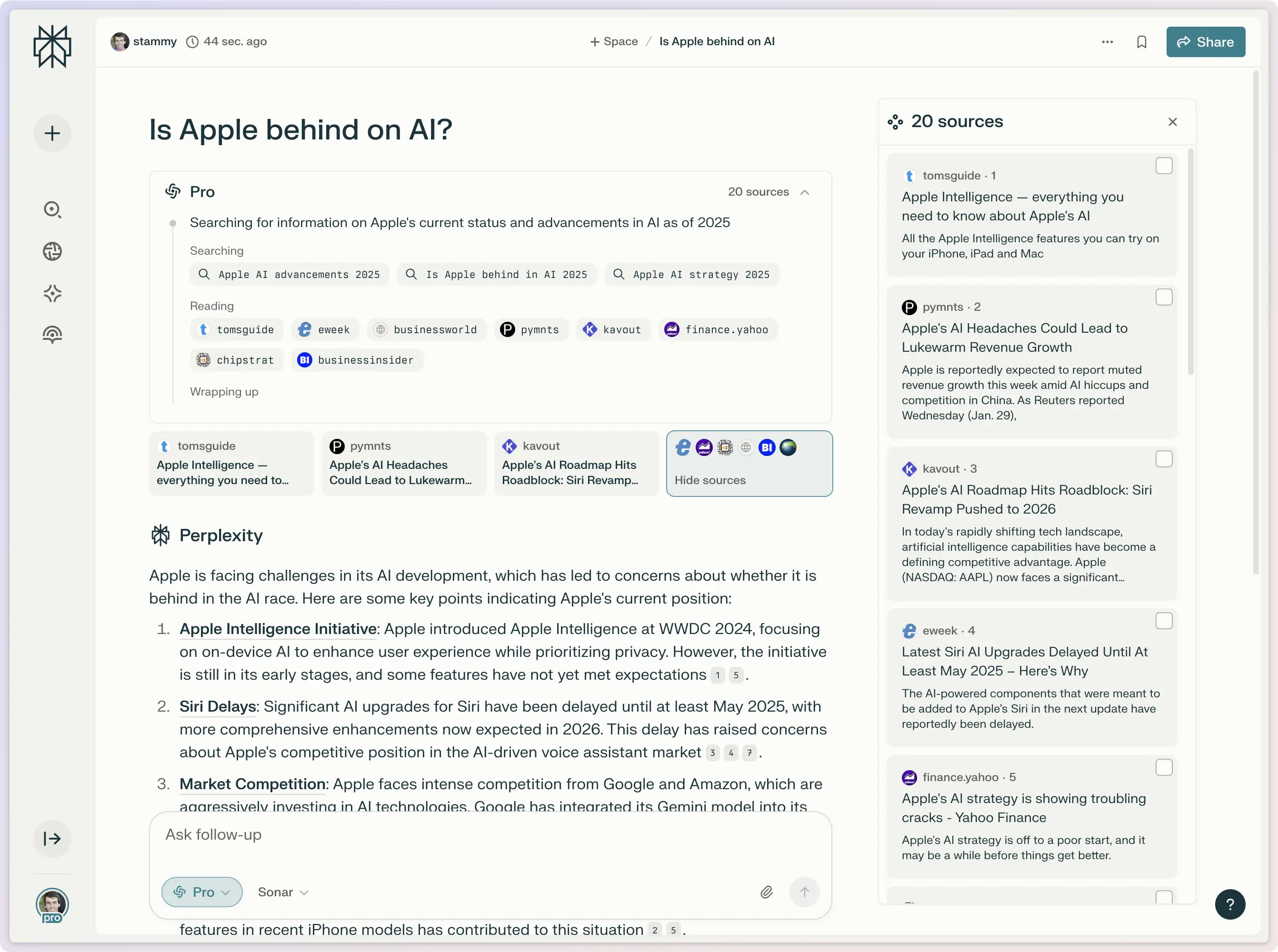The image size is (1278, 952).
Task: Open the Sonar model selector
Action: point(282,892)
